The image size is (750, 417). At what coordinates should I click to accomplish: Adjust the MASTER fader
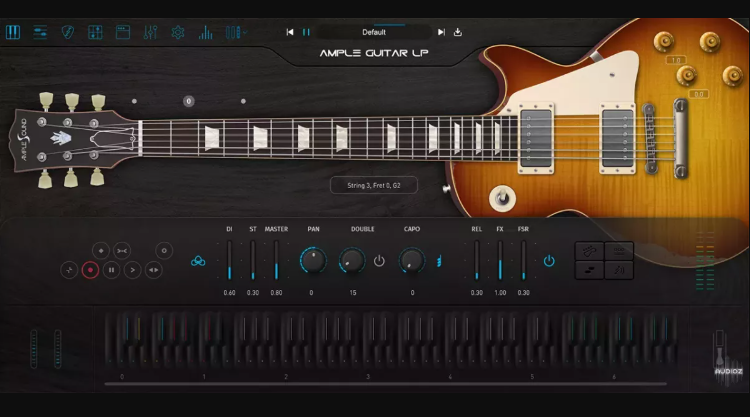[x=276, y=261]
